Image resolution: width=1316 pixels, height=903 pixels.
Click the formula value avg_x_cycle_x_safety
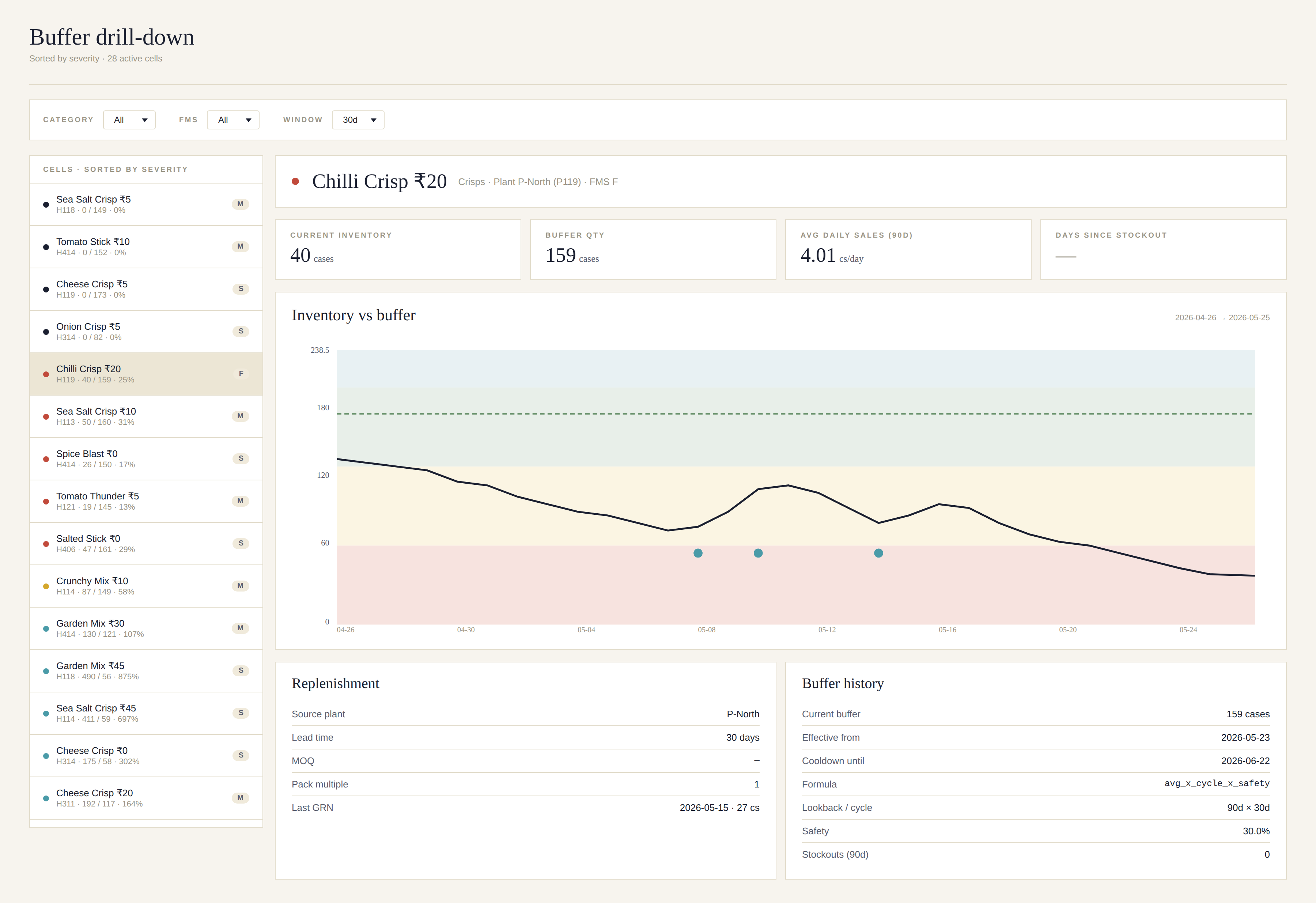pos(1217,783)
